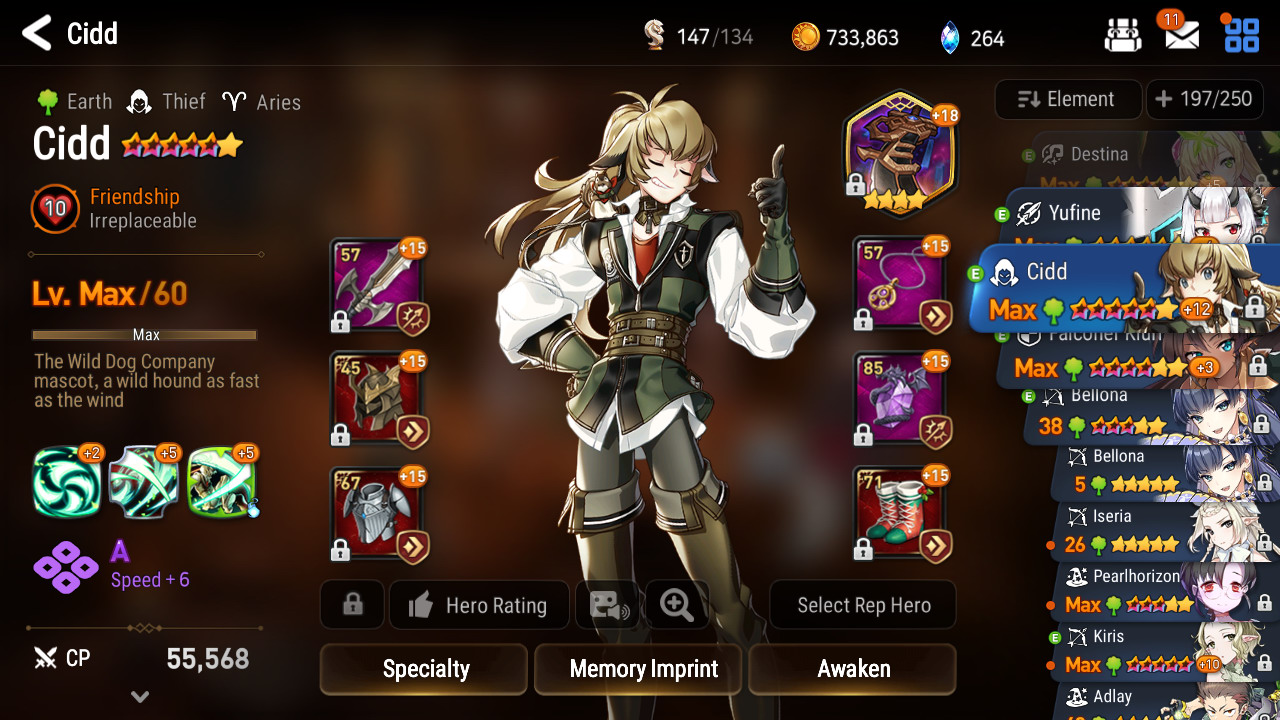The image size is (1280, 720).
Task: Open the Memory Imprint tab
Action: tap(642, 669)
